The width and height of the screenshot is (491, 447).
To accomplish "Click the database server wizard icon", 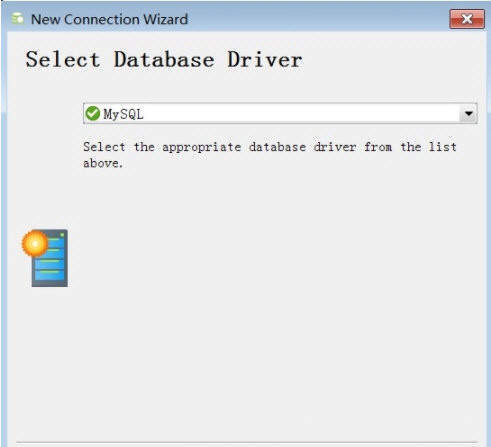I will (45, 258).
